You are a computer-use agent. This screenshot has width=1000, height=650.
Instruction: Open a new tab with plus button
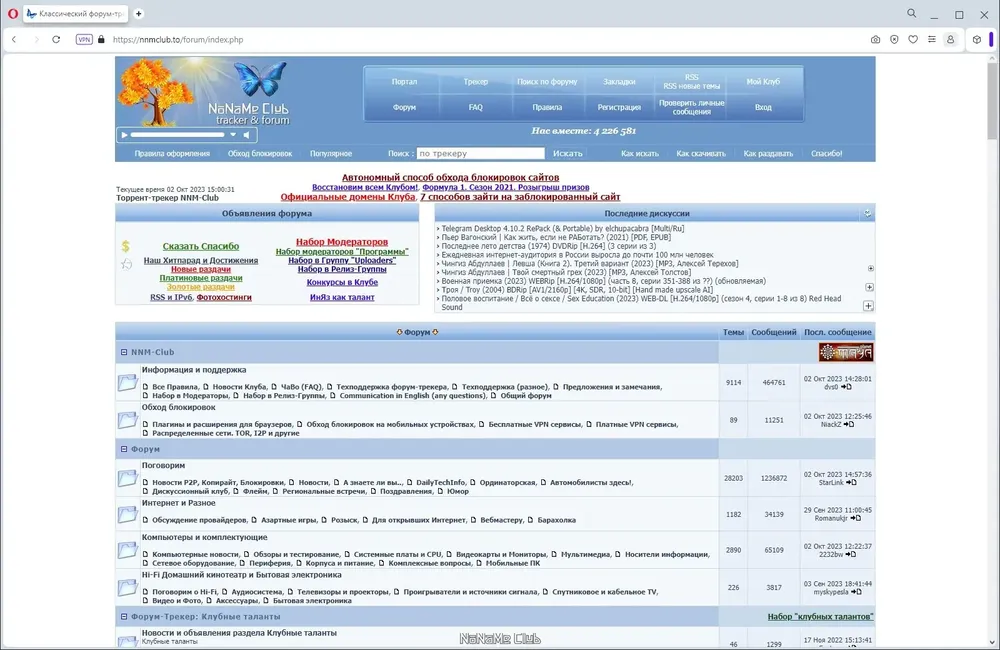click(x=138, y=13)
